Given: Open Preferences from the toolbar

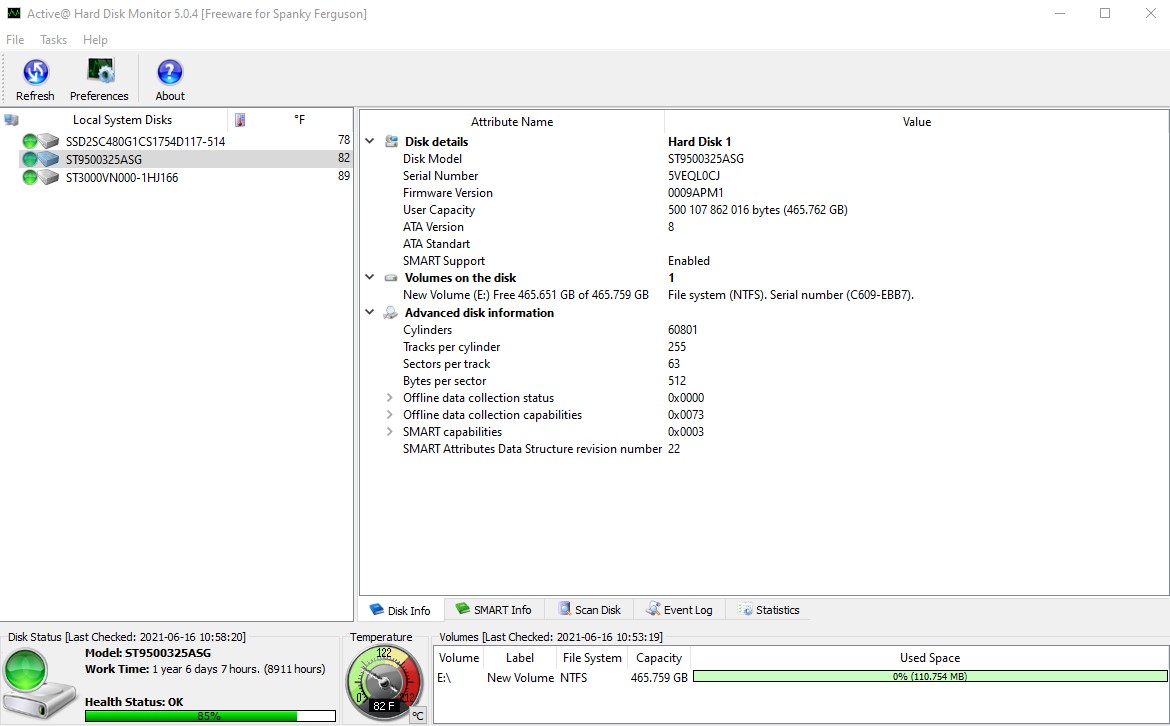Looking at the screenshot, I should tap(99, 73).
